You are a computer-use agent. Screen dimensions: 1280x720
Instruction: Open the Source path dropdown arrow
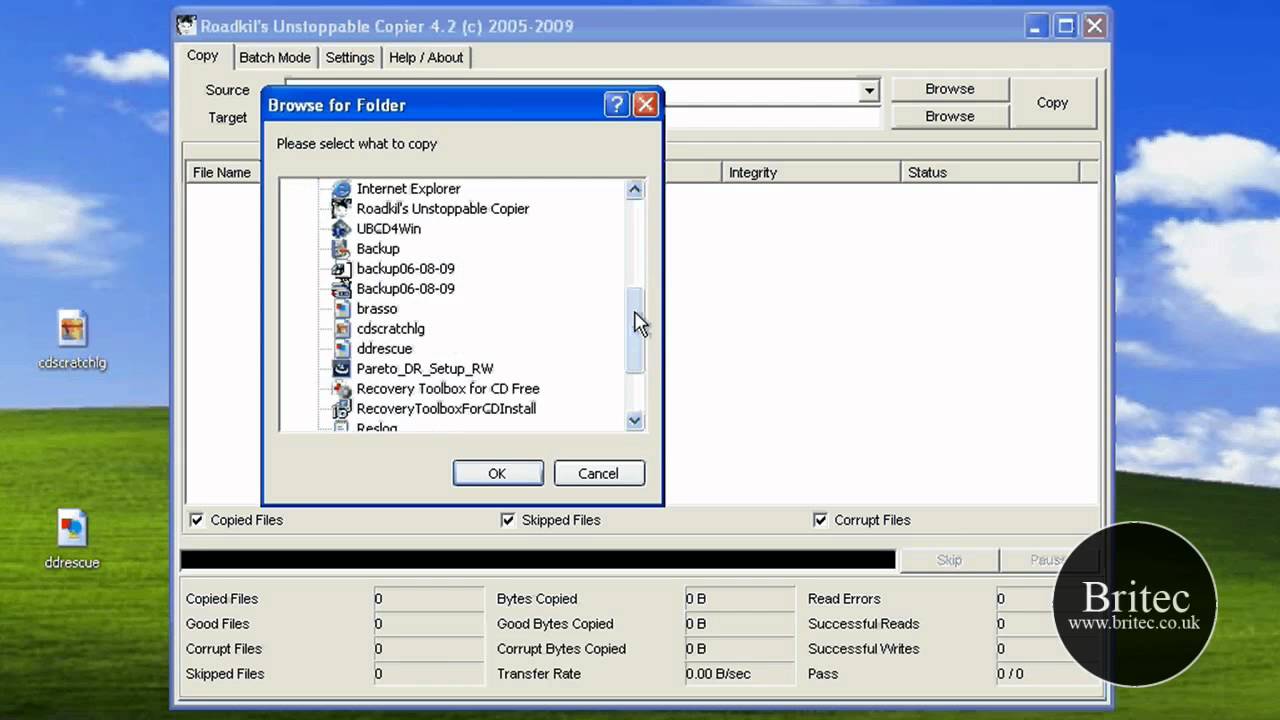coord(869,91)
